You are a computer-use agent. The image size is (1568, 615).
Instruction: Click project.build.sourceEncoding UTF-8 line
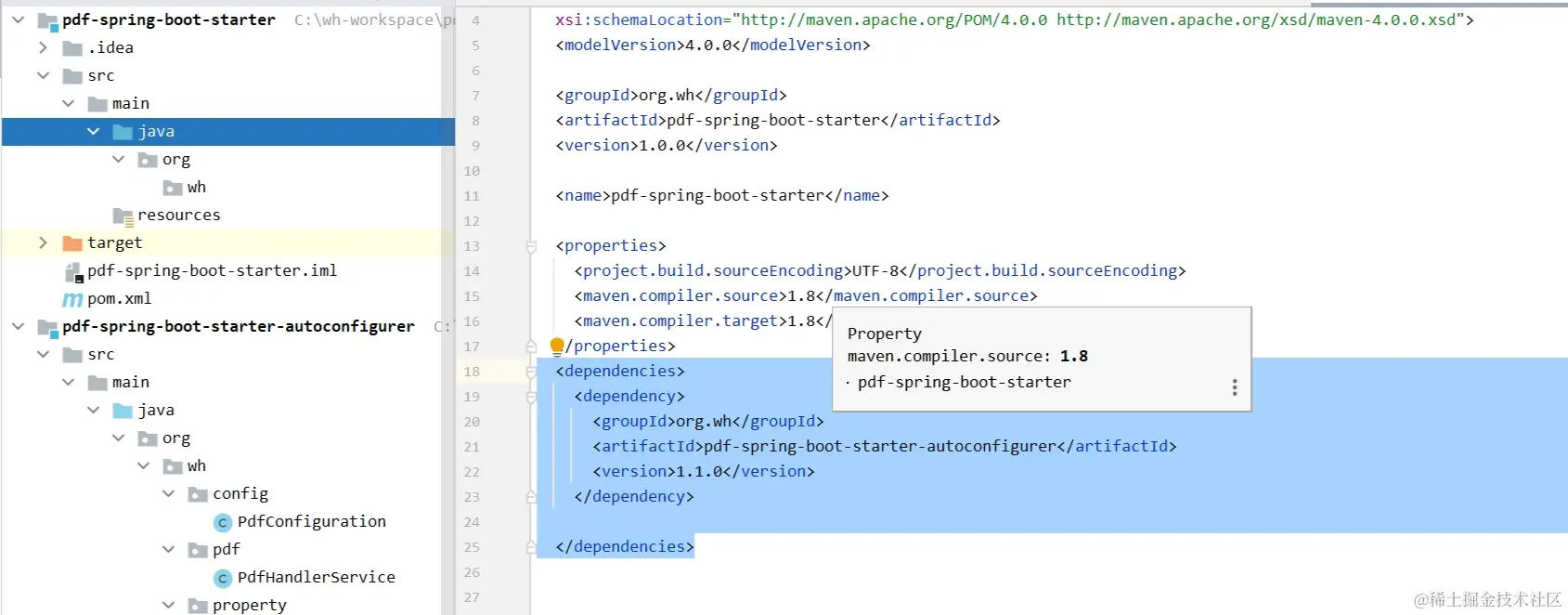[x=880, y=270]
